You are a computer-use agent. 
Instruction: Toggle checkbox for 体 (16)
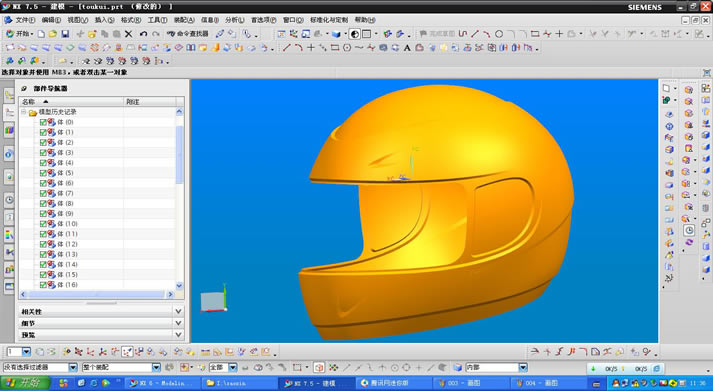coord(43,285)
